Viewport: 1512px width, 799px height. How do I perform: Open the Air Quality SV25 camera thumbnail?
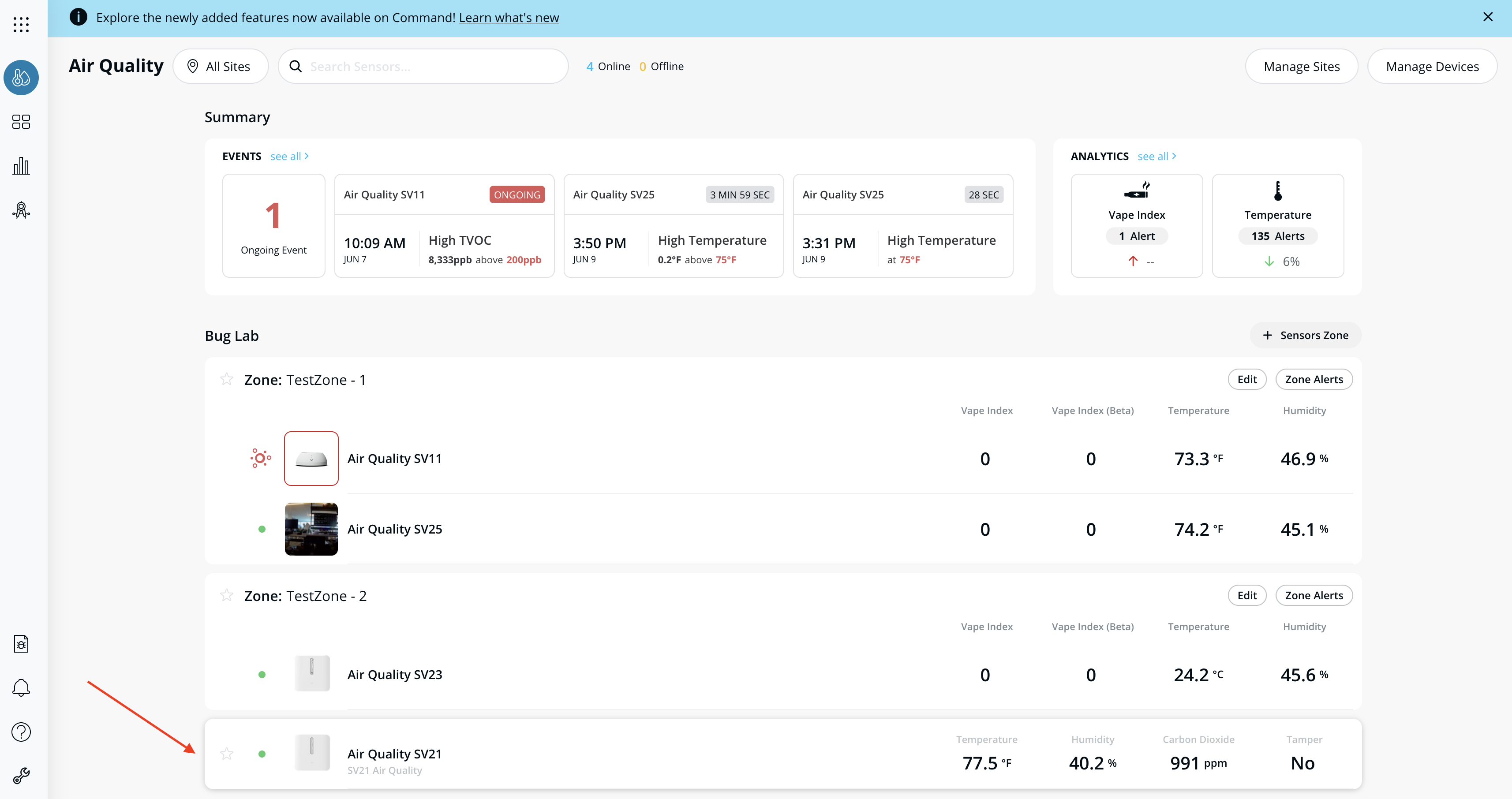[311, 529]
